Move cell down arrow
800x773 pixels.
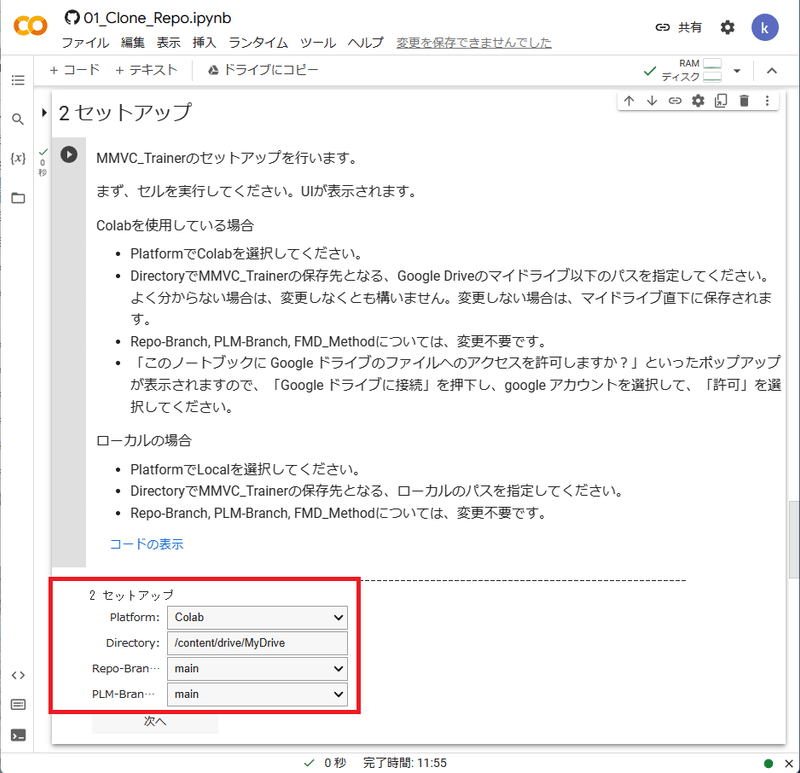tap(652, 101)
